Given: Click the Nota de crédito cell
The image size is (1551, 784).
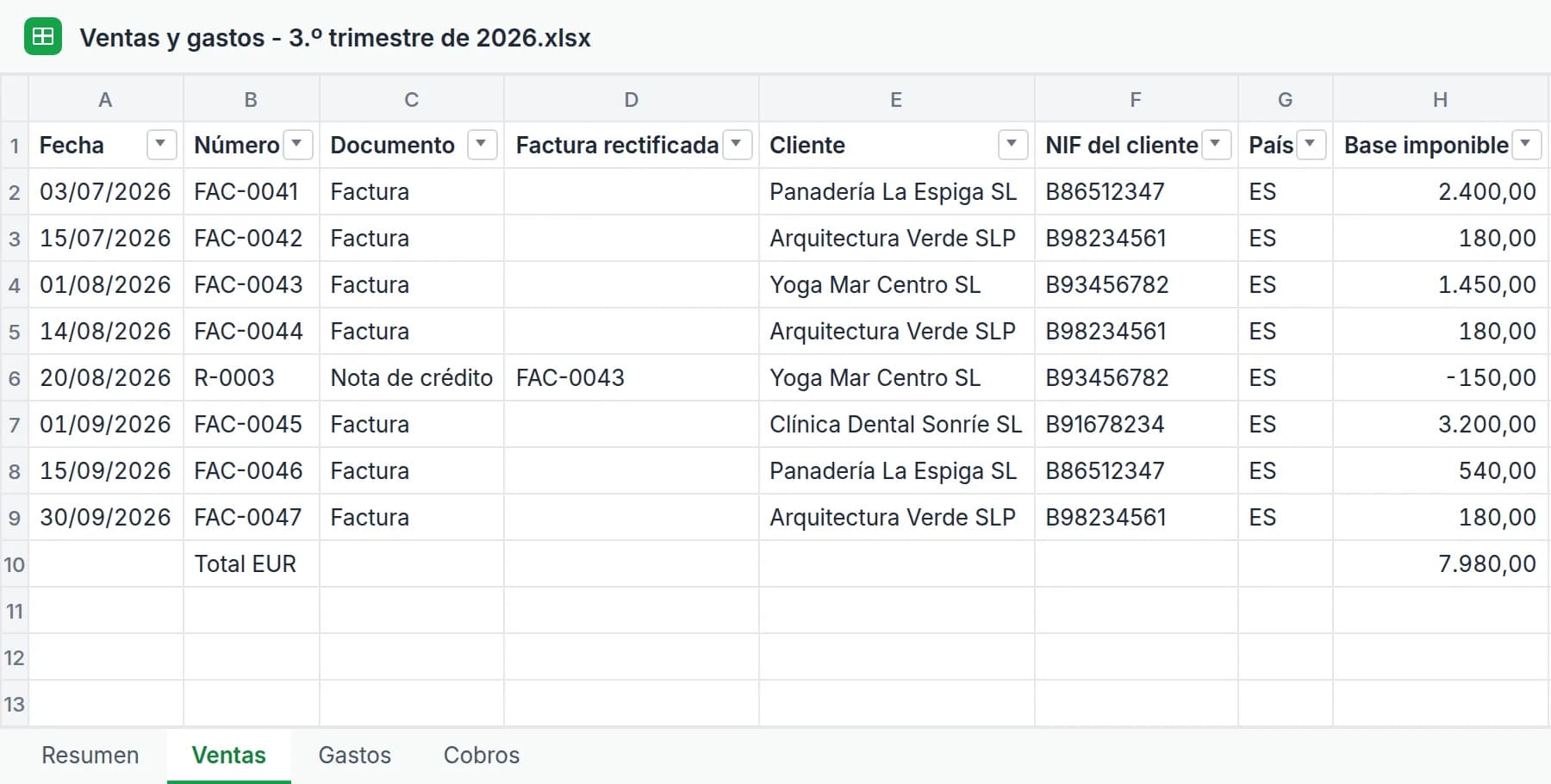Looking at the screenshot, I should point(412,377).
